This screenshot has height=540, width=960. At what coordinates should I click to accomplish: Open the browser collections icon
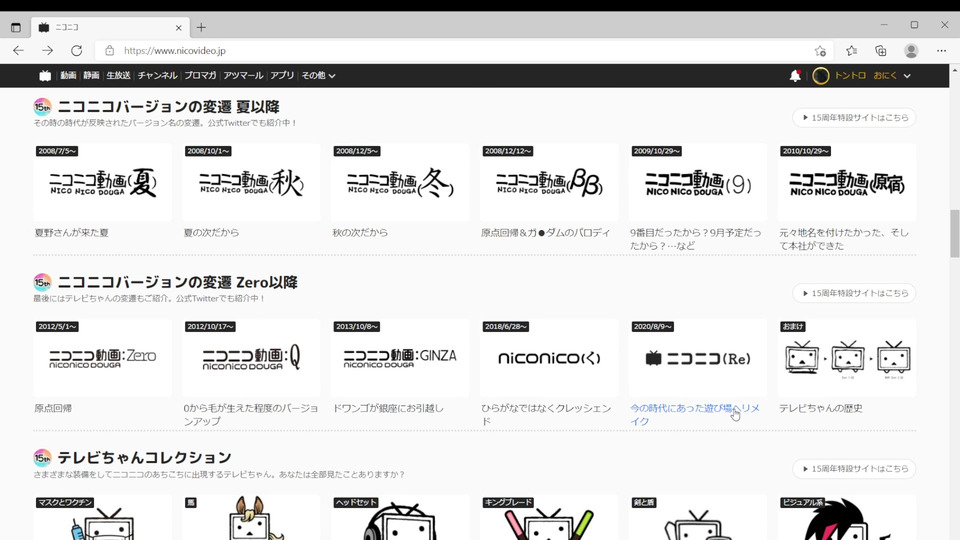880,51
